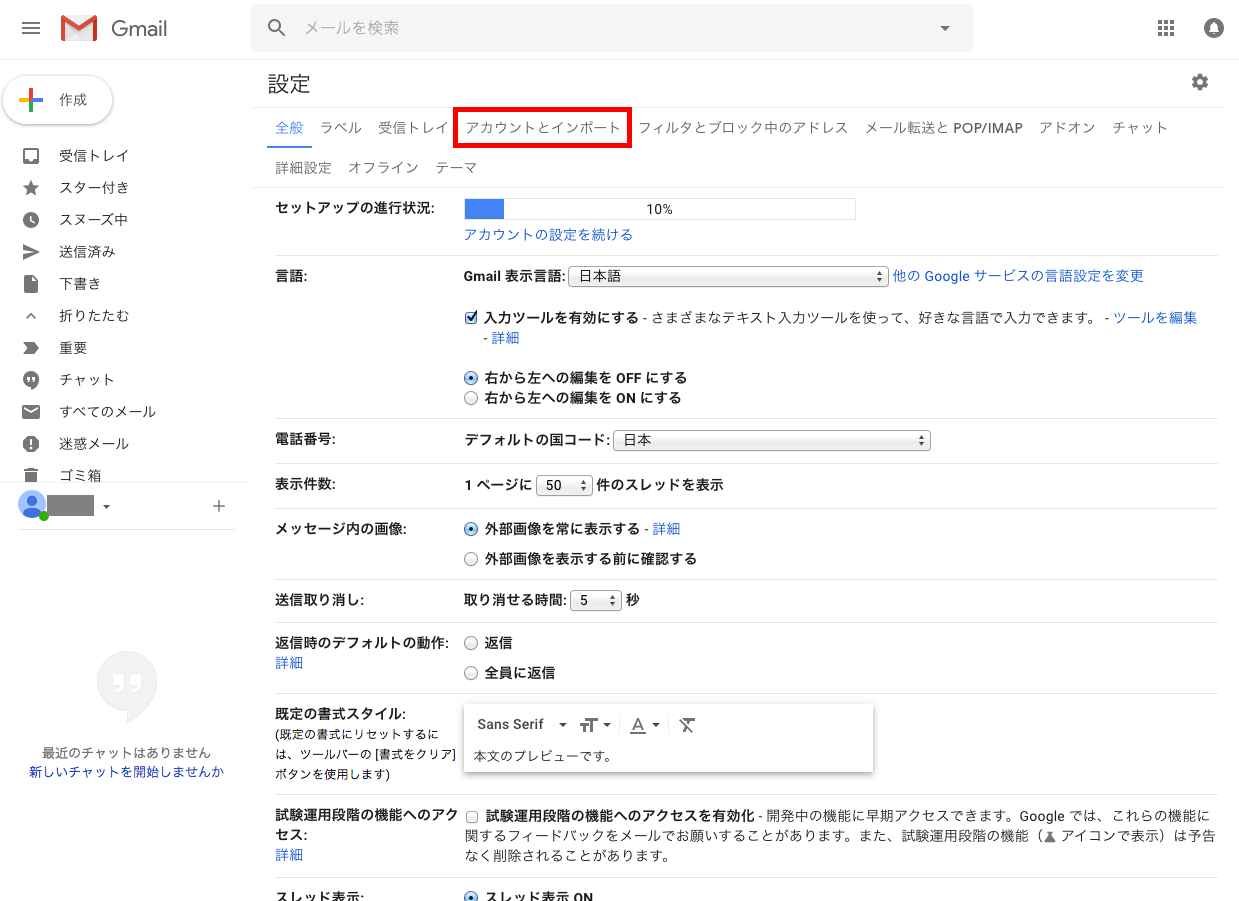
Task: Click the 作成 compose button
Action: 58,100
